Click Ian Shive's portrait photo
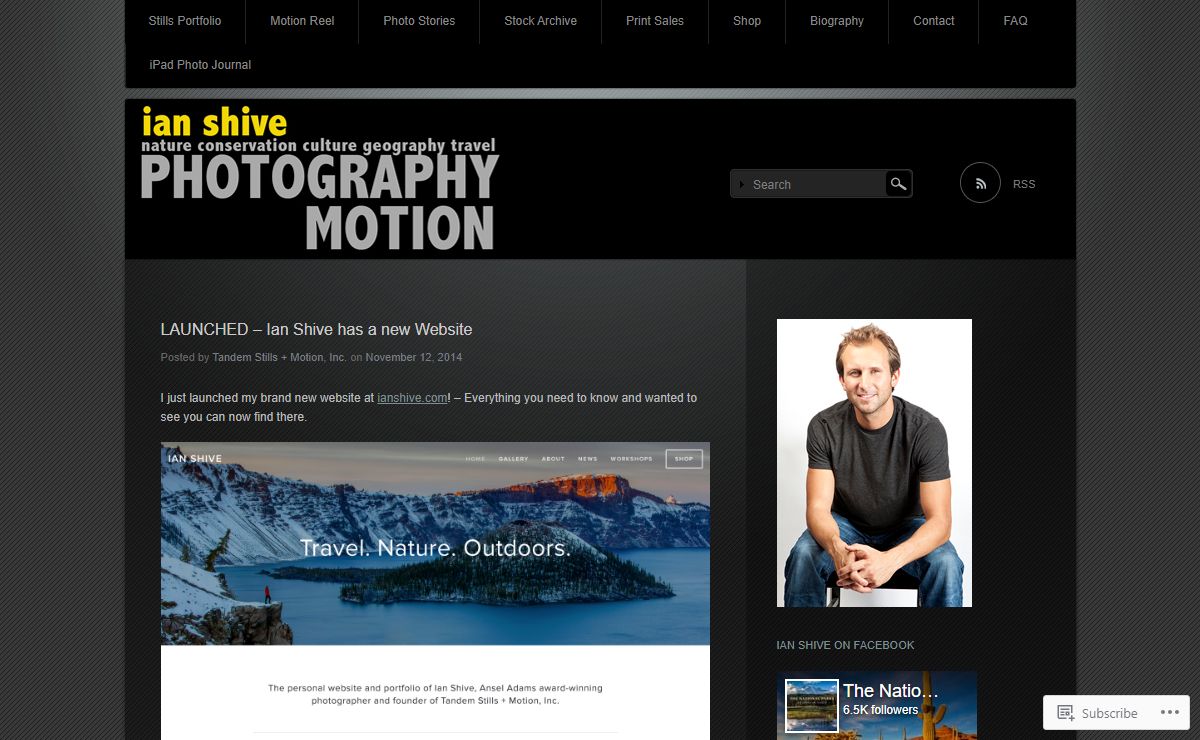1200x740 pixels. click(874, 463)
